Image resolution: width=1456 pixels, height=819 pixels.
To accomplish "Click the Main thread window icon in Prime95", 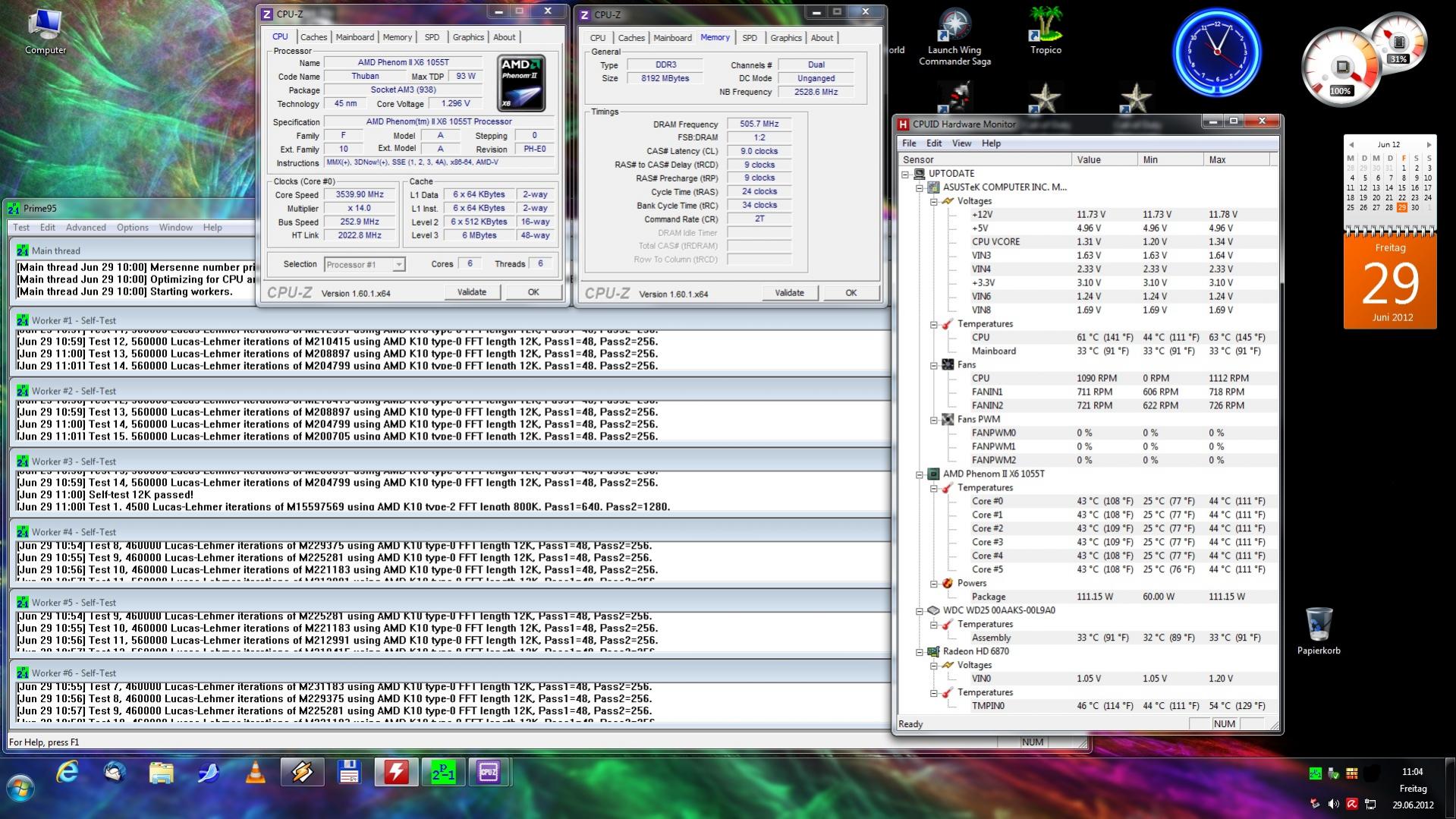I will 23,250.
